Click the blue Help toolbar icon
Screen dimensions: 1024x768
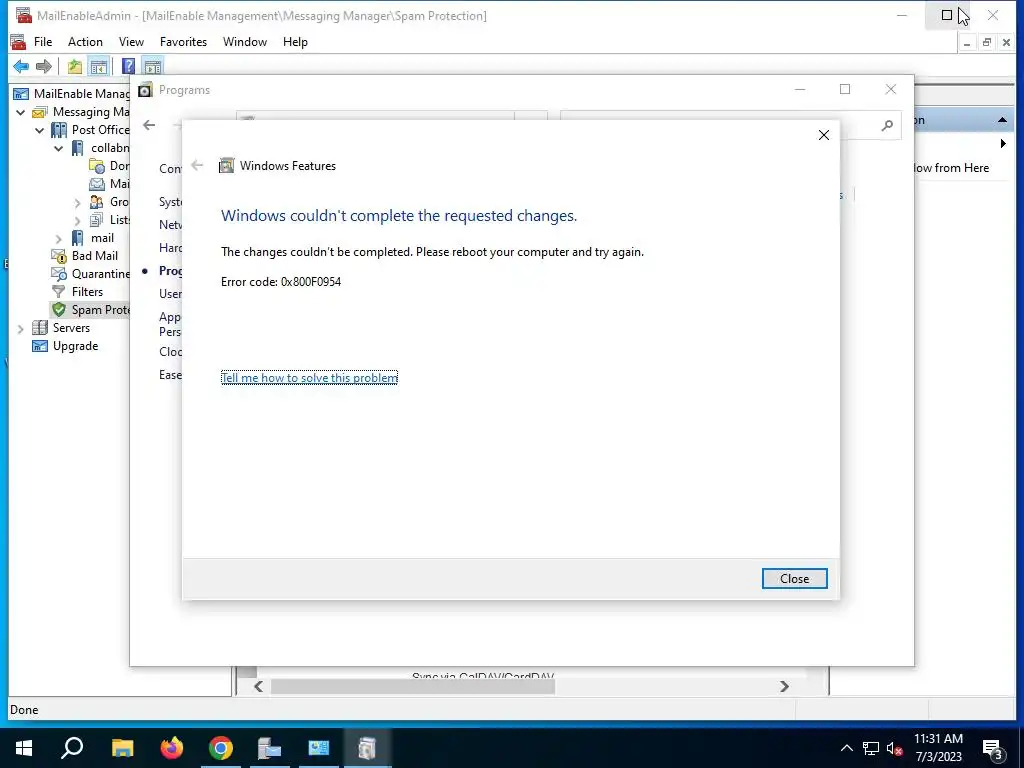click(x=129, y=67)
